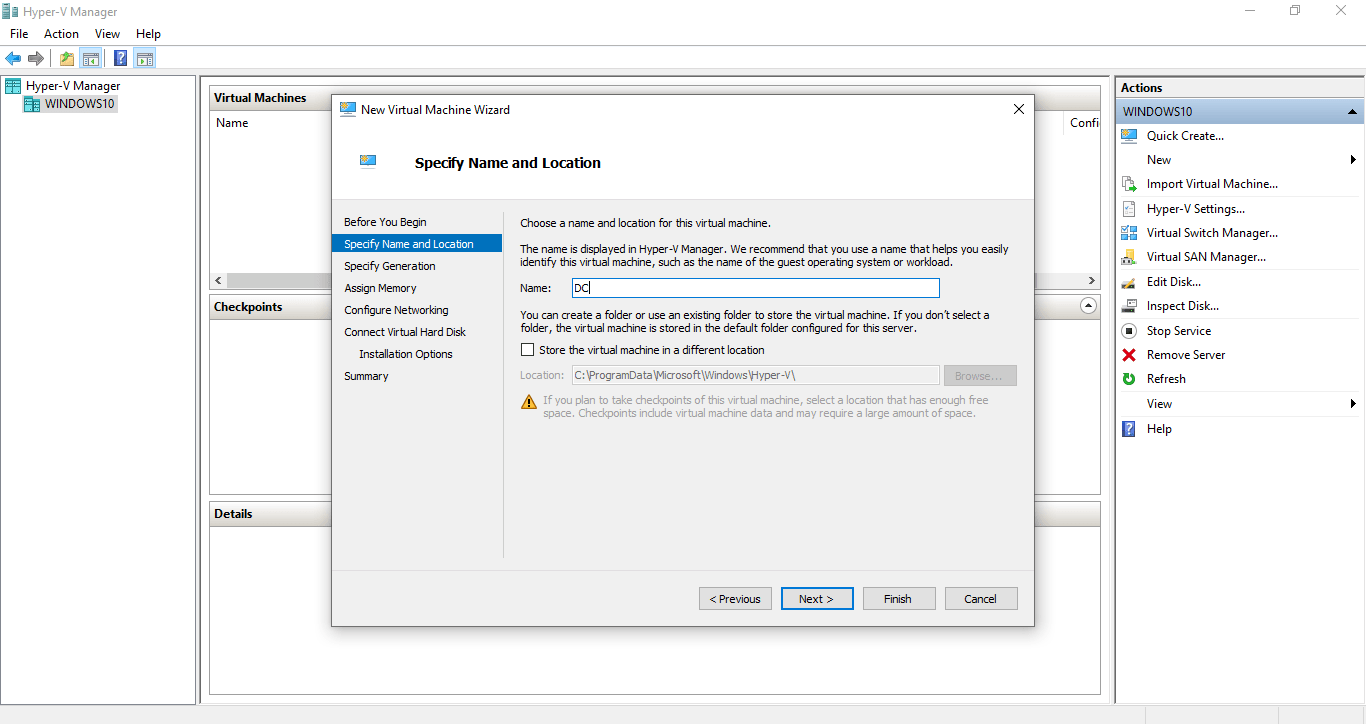
Task: Click the wizard header monitor icon
Action: coord(369,162)
